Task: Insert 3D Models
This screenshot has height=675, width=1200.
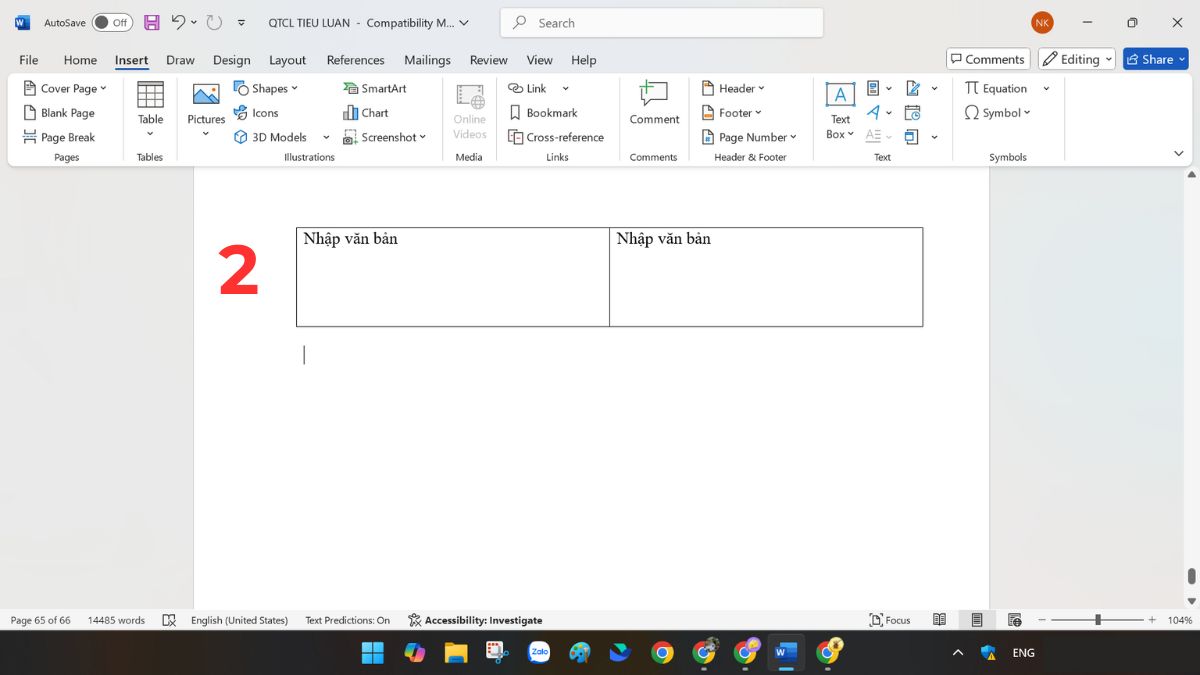Action: (x=271, y=137)
